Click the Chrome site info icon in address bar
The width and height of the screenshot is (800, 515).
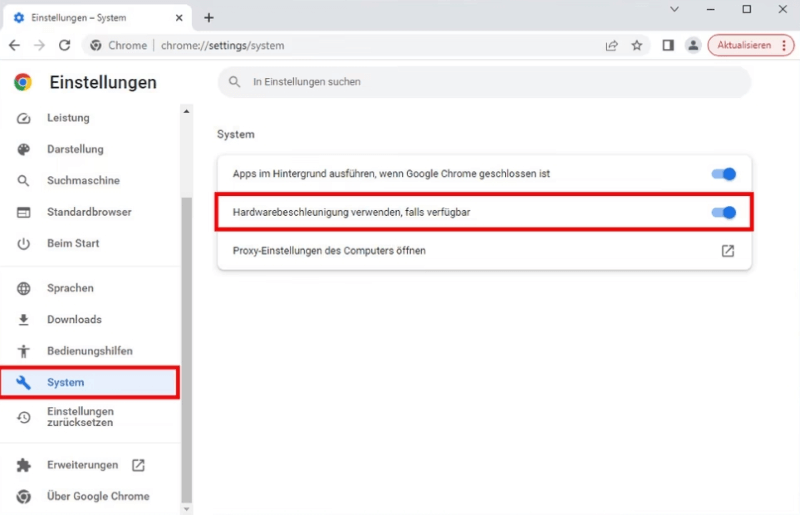pos(95,45)
